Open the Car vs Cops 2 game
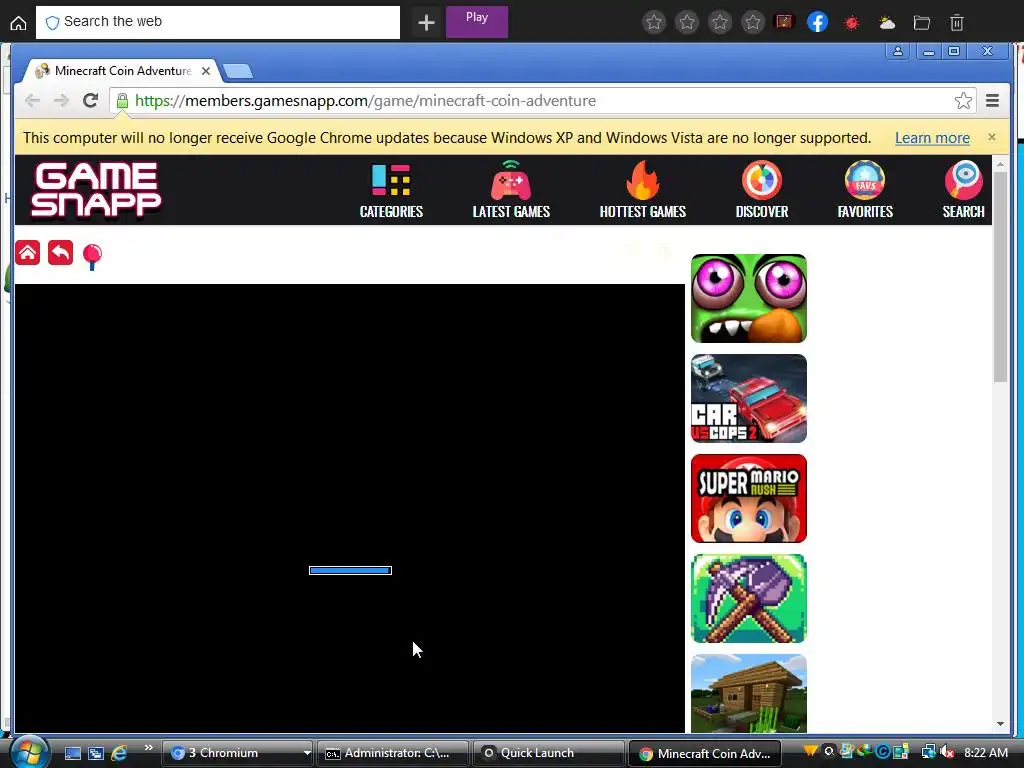This screenshot has height=768, width=1024. point(748,398)
